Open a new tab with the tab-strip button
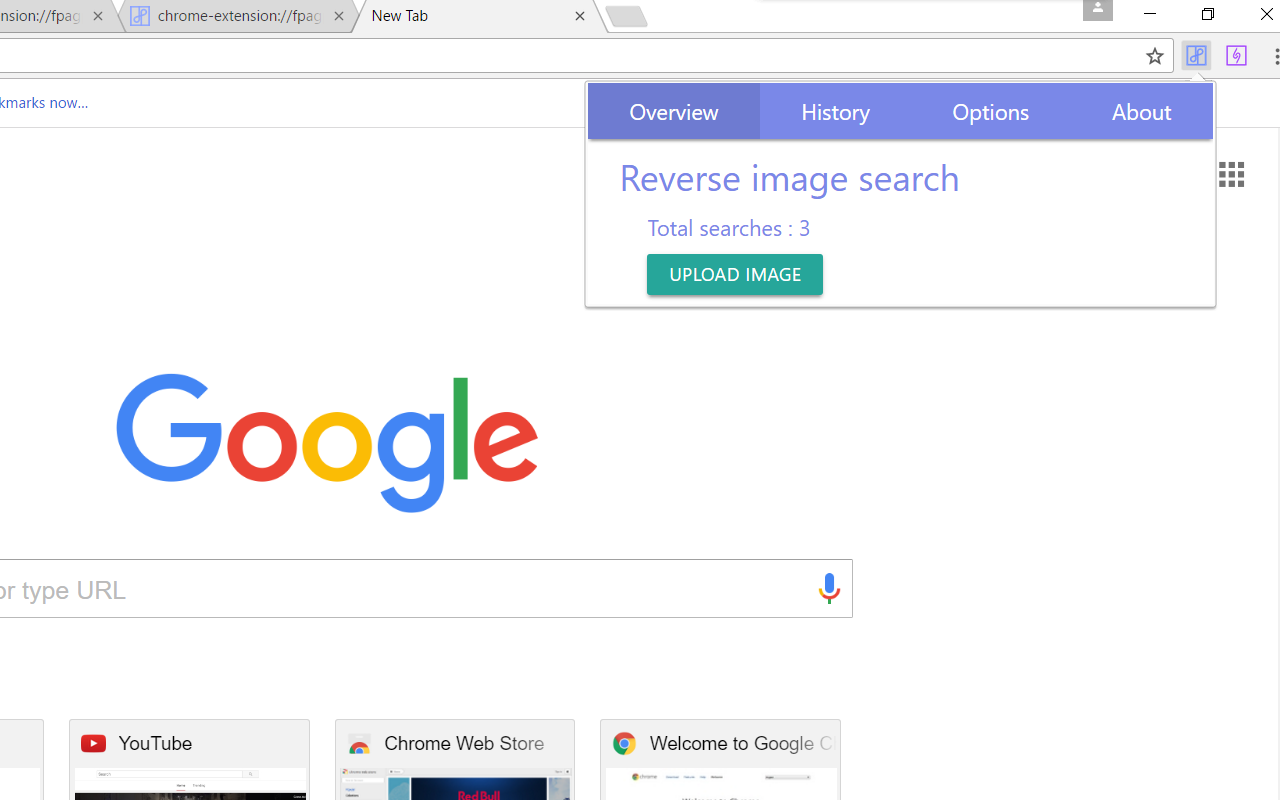 pyautogui.click(x=627, y=16)
